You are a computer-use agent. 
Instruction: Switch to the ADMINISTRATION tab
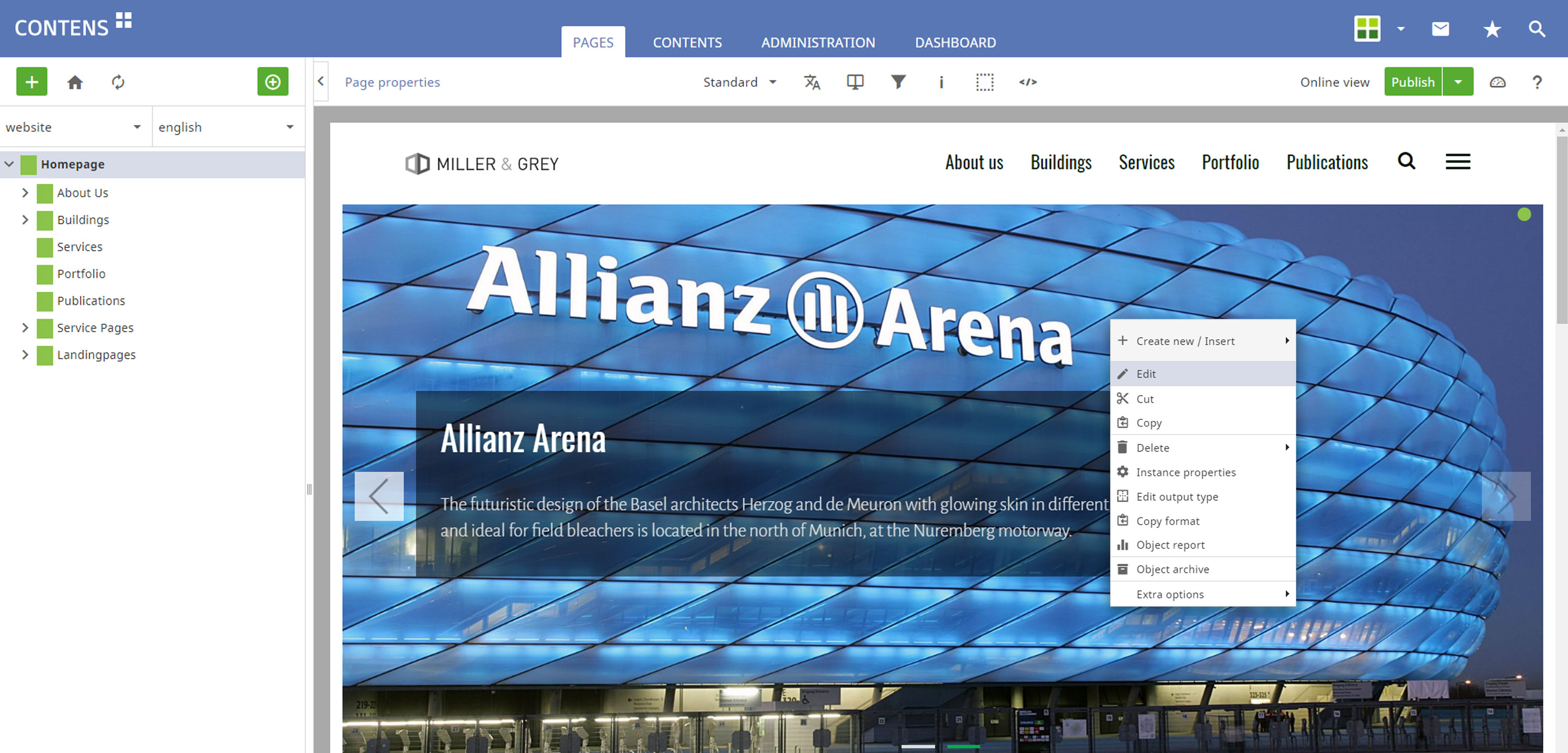pos(818,42)
